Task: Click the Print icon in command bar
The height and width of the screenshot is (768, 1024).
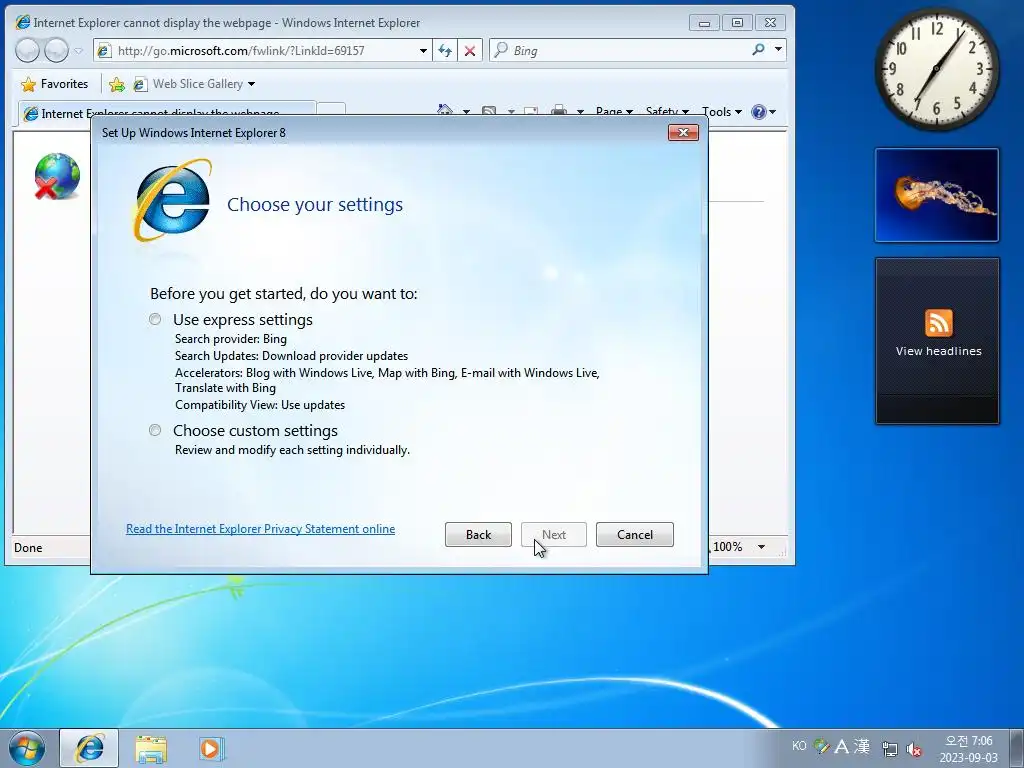Action: pyautogui.click(x=559, y=111)
